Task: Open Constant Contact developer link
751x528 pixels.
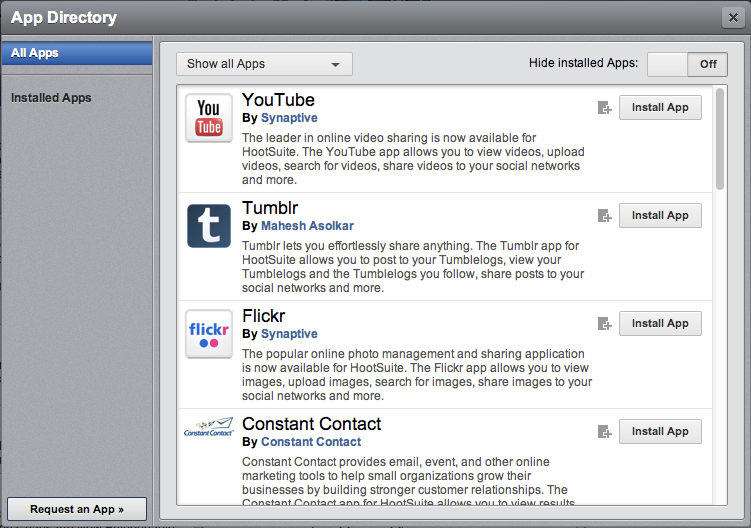Action: point(311,442)
